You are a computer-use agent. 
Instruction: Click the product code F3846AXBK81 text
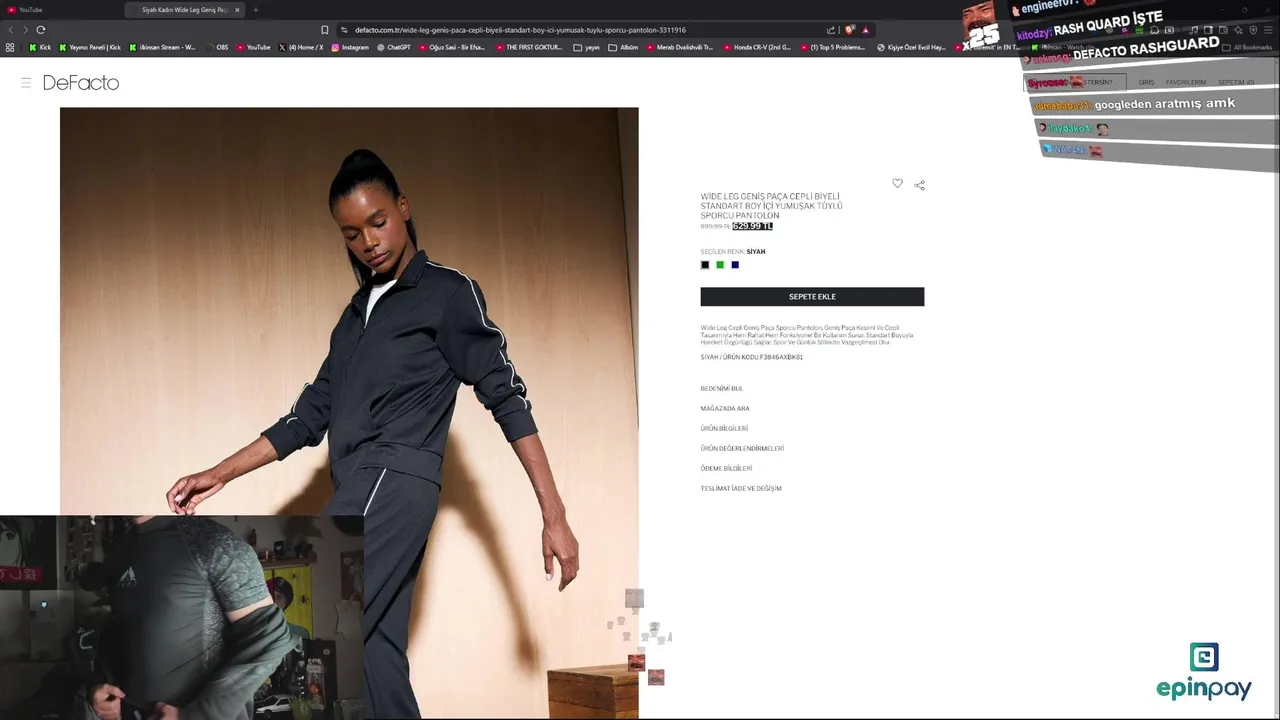coord(781,357)
